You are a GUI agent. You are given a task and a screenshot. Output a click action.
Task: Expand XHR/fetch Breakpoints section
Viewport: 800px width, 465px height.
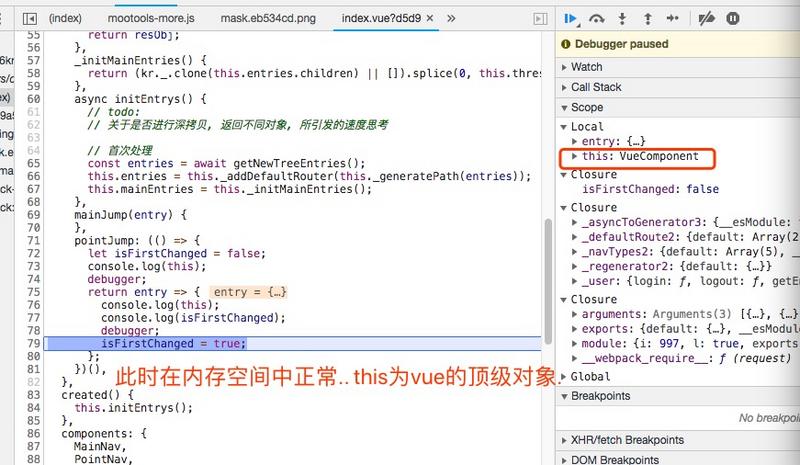tap(564, 440)
